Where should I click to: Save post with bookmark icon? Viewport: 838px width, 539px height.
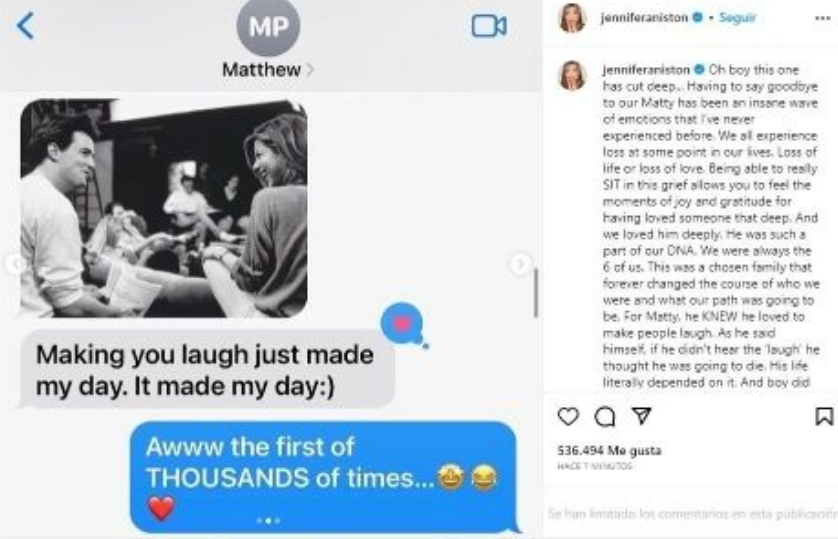click(x=824, y=416)
